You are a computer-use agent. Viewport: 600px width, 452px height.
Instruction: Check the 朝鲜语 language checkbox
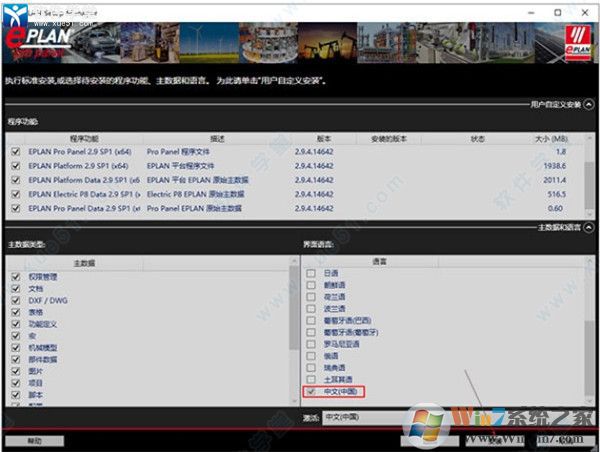pyautogui.click(x=311, y=285)
